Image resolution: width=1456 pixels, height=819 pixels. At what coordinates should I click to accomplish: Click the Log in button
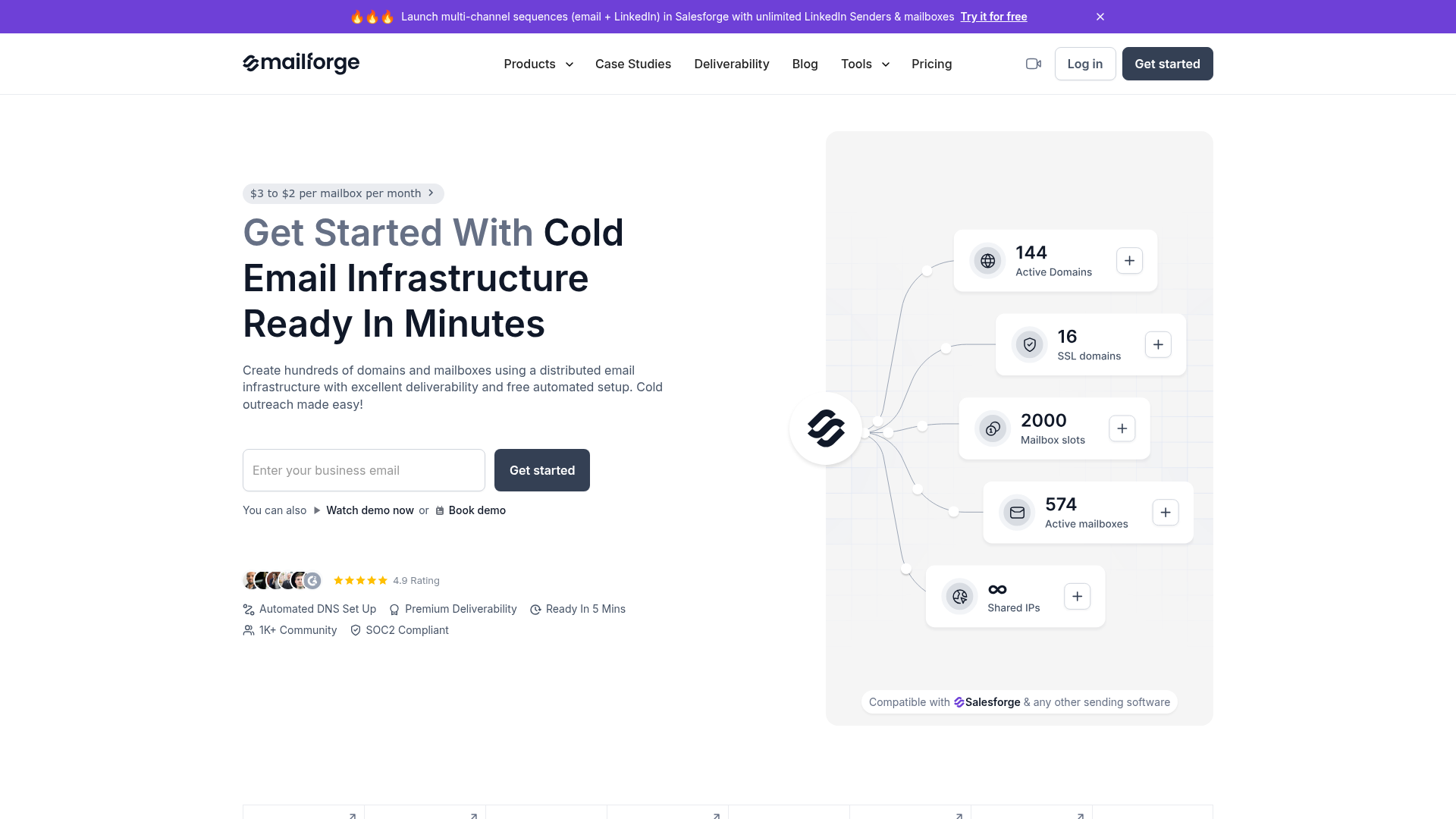1085,64
